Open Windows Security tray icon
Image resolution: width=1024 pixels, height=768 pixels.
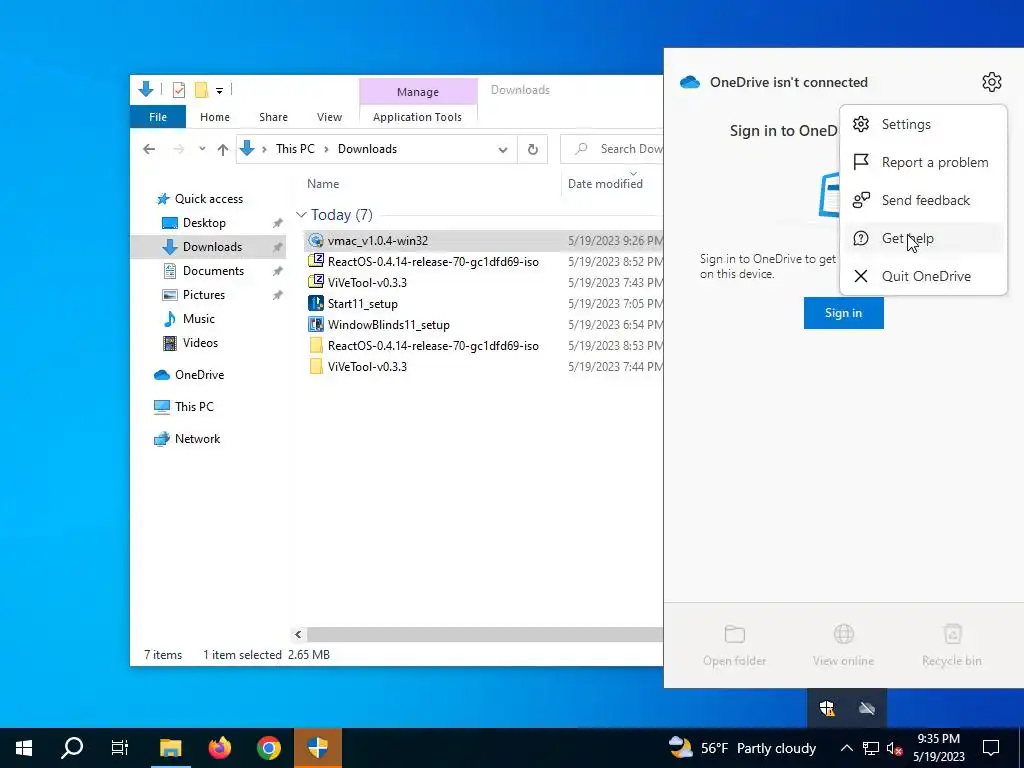click(827, 708)
